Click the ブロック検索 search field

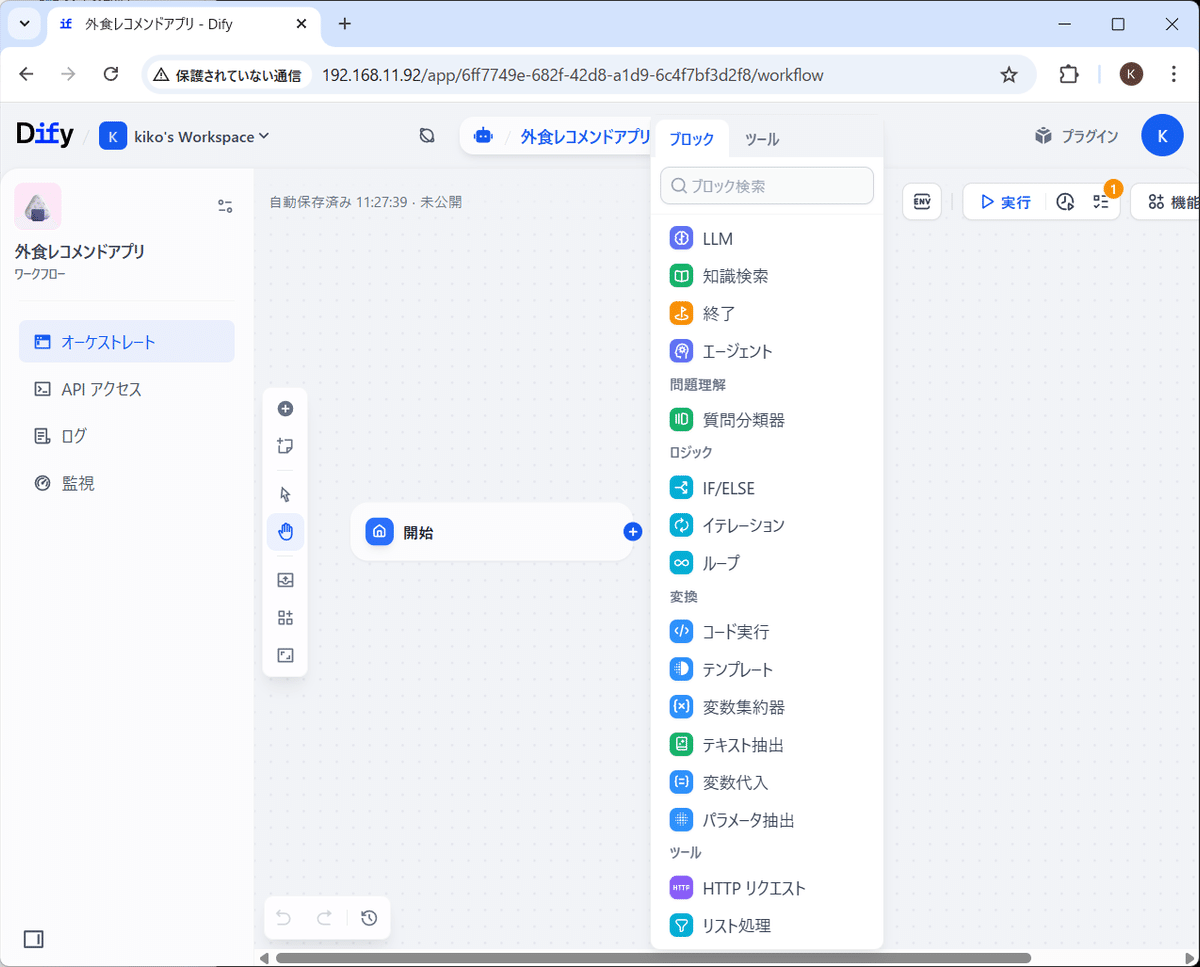(x=766, y=185)
